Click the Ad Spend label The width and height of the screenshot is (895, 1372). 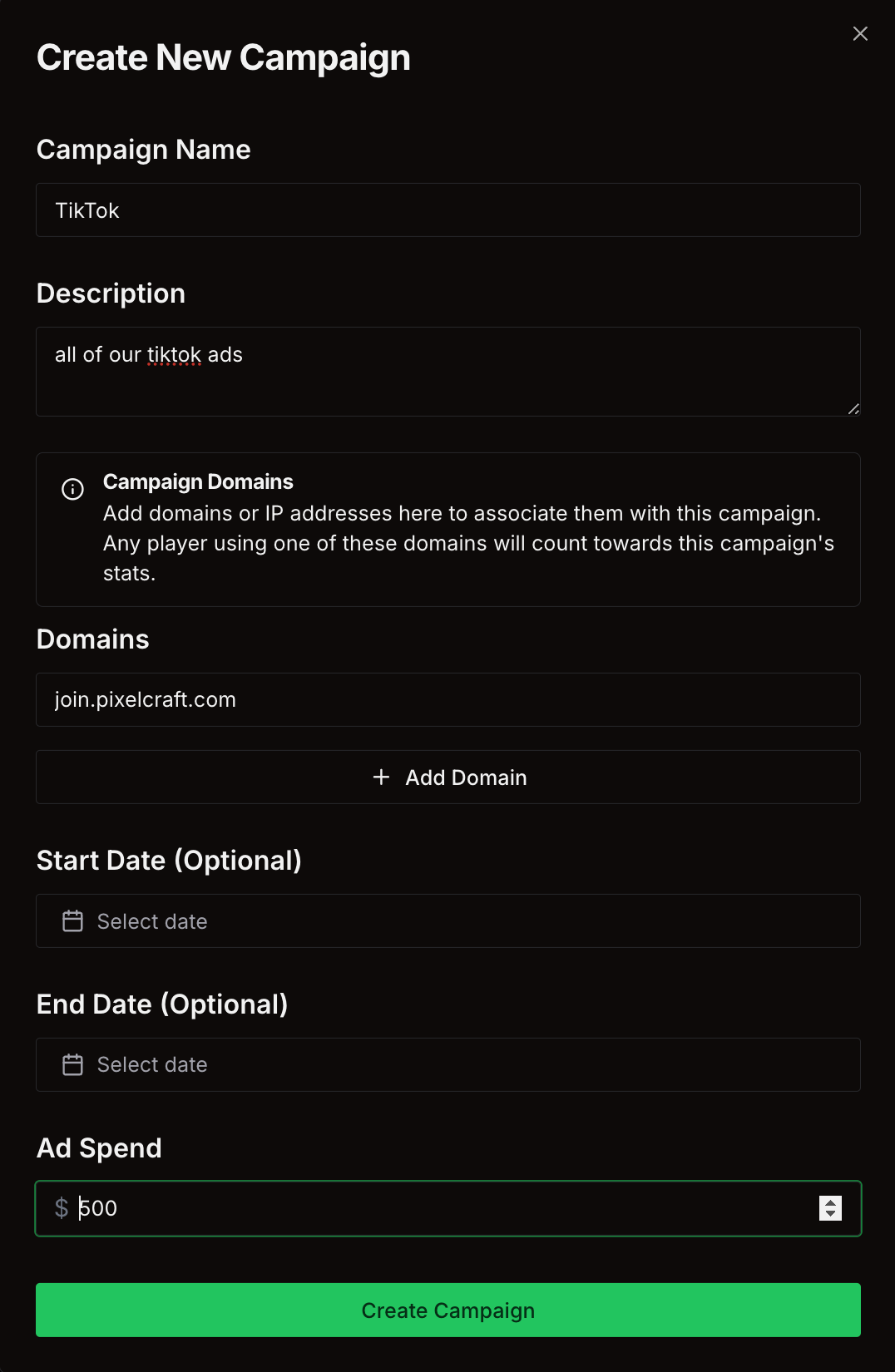click(x=99, y=1148)
